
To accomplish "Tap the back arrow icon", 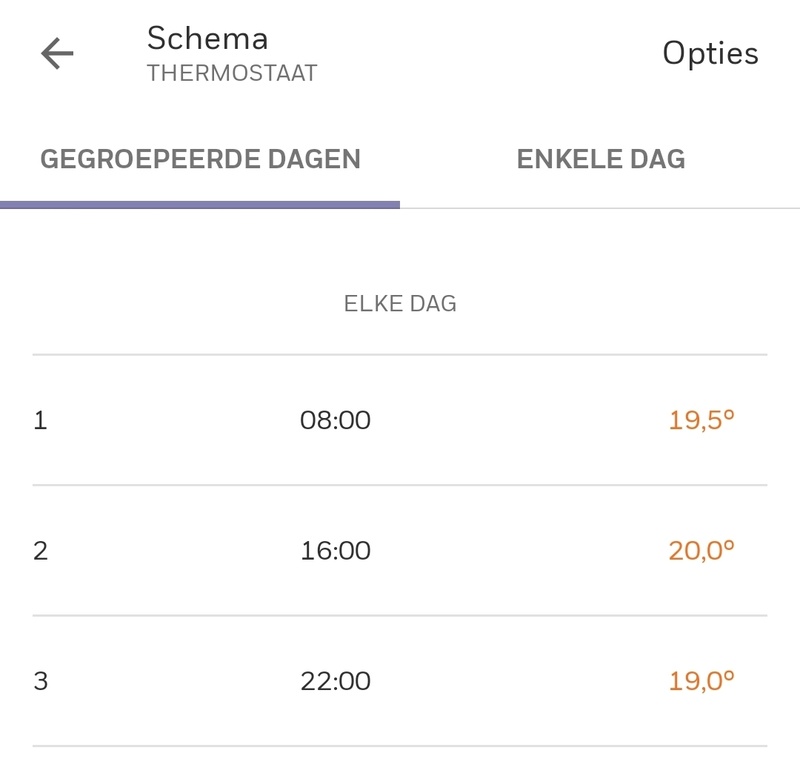I will [x=57, y=54].
